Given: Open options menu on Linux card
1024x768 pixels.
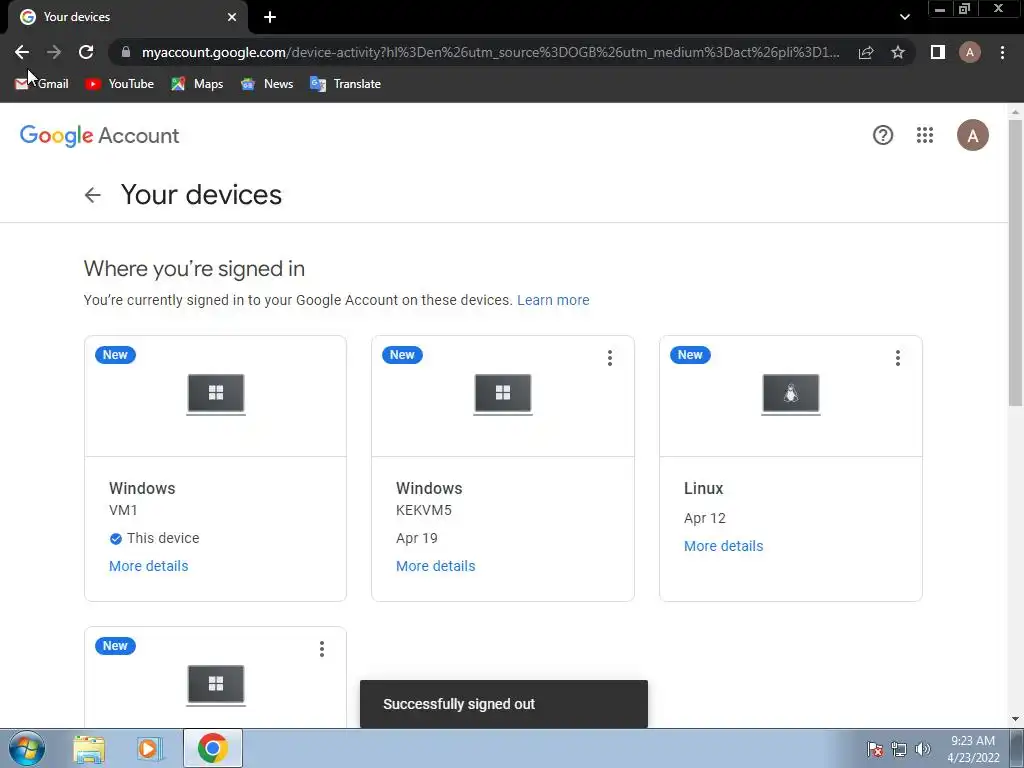Looking at the screenshot, I should (897, 358).
